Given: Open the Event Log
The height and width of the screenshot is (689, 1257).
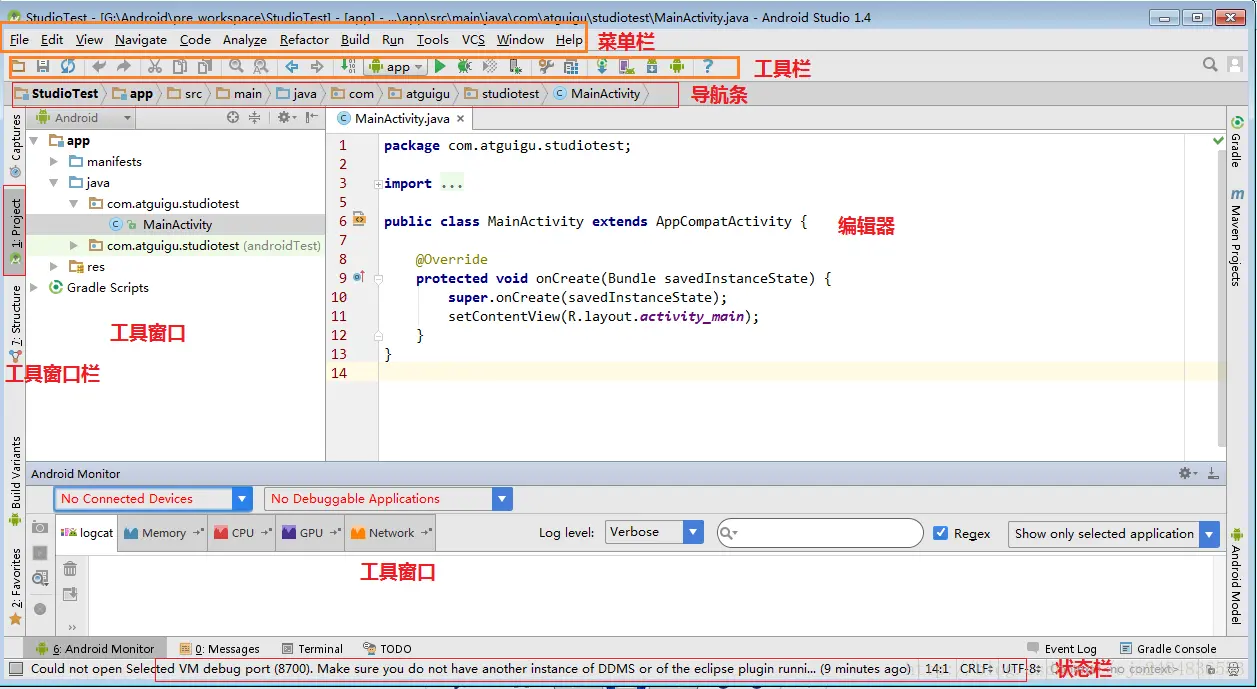Looking at the screenshot, I should click(1061, 649).
